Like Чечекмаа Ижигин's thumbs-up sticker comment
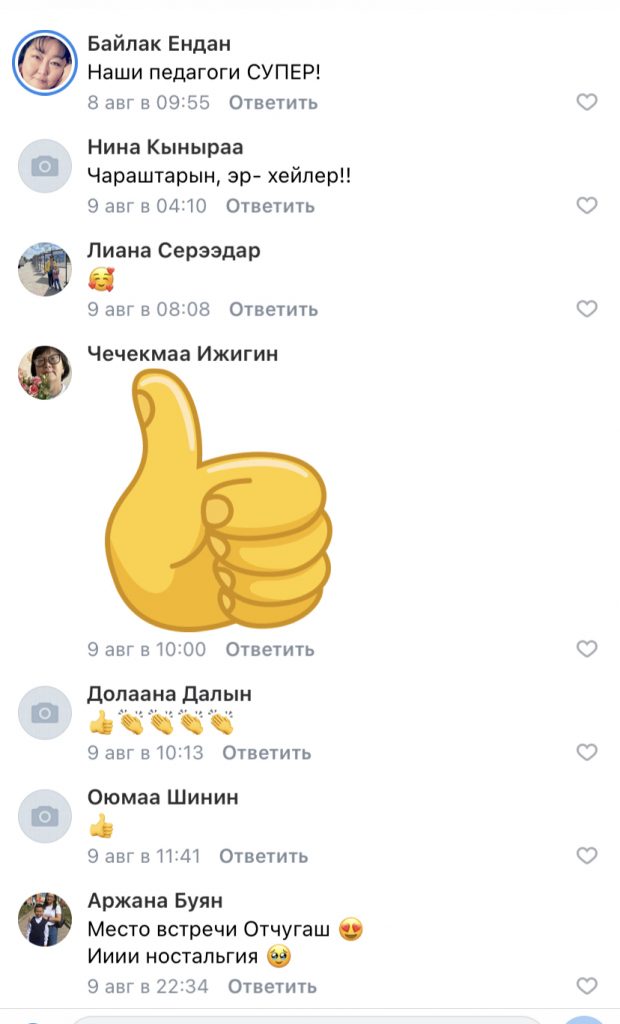 [x=587, y=648]
